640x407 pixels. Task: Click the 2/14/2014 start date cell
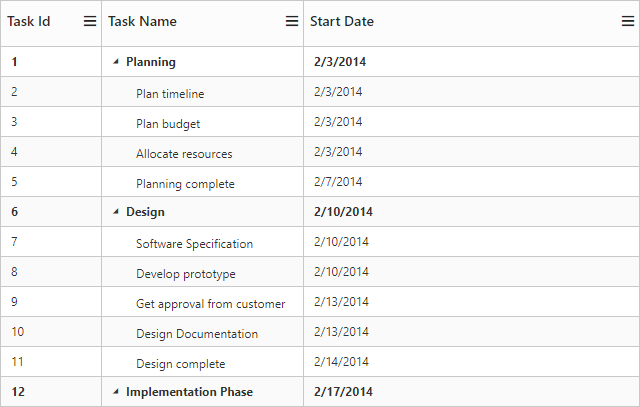pos(341,363)
